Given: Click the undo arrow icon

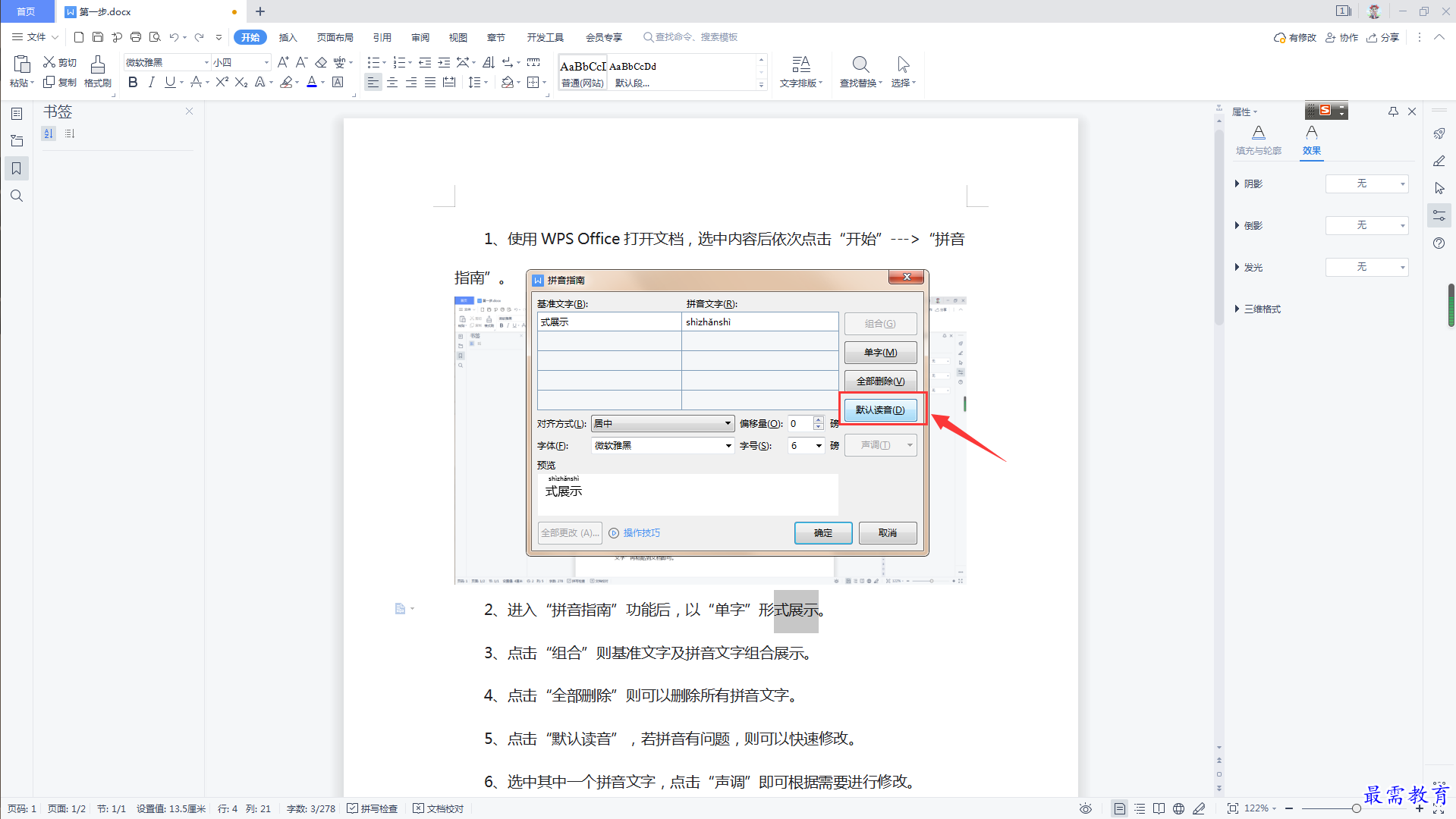Looking at the screenshot, I should point(174,37).
